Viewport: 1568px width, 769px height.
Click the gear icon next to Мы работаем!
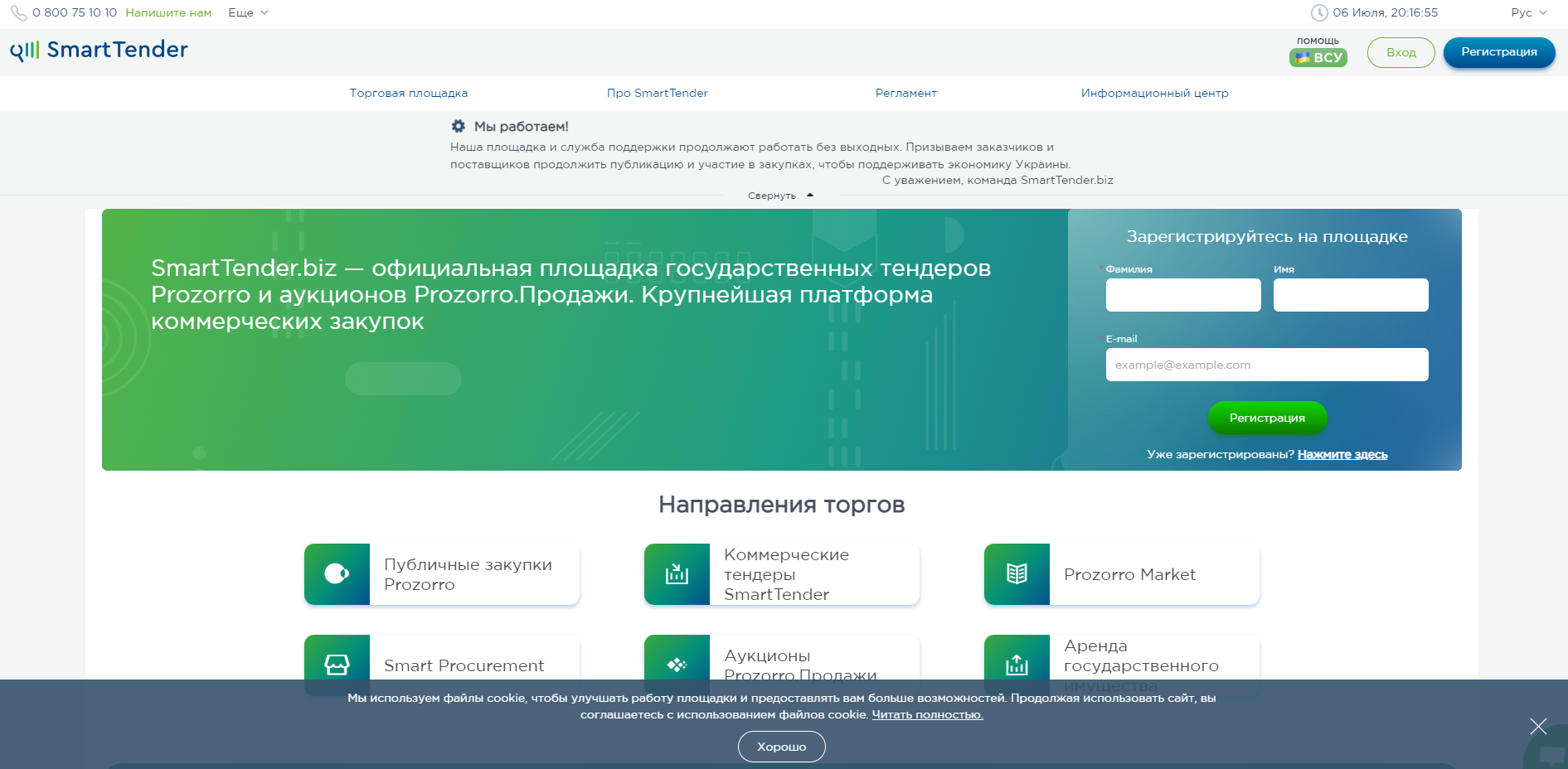[x=458, y=126]
